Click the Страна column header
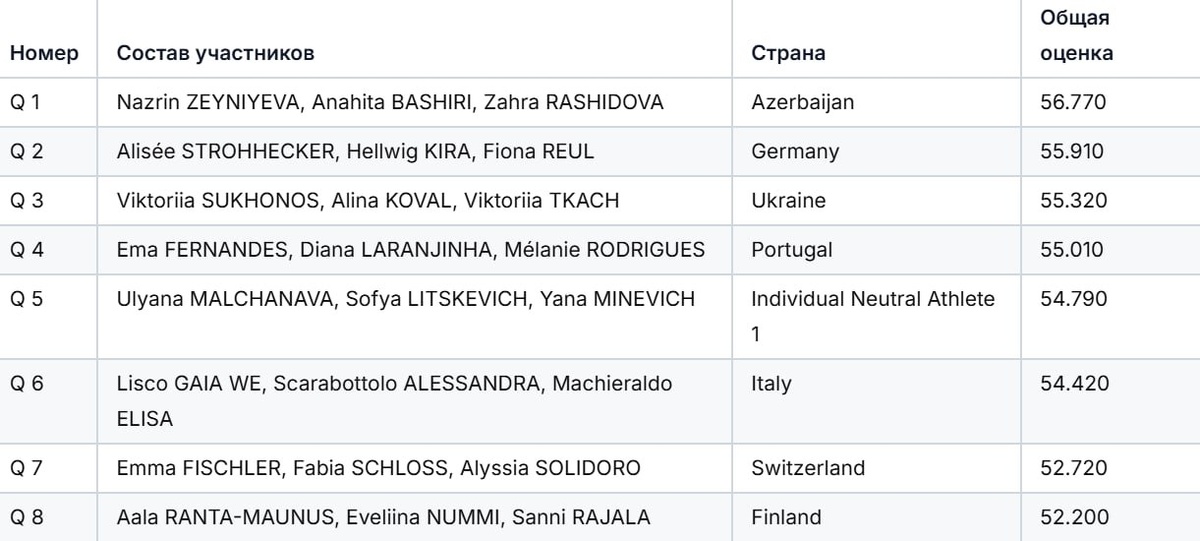Image resolution: width=1200 pixels, height=541 pixels. (x=788, y=54)
